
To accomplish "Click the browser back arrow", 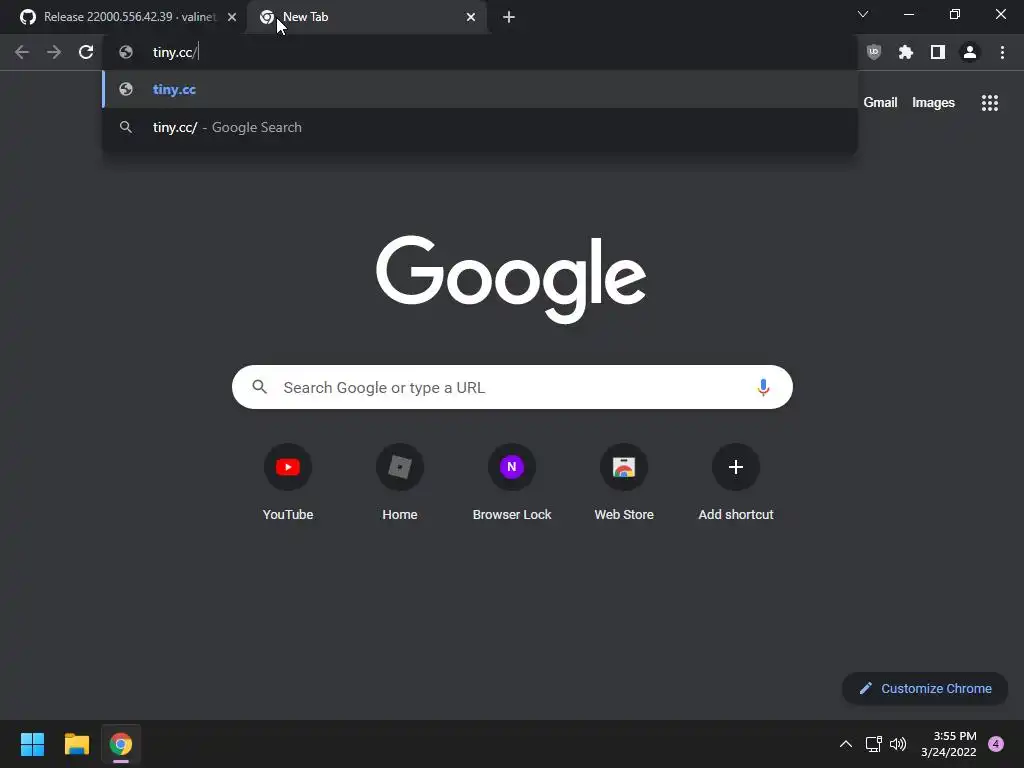I will [22, 52].
